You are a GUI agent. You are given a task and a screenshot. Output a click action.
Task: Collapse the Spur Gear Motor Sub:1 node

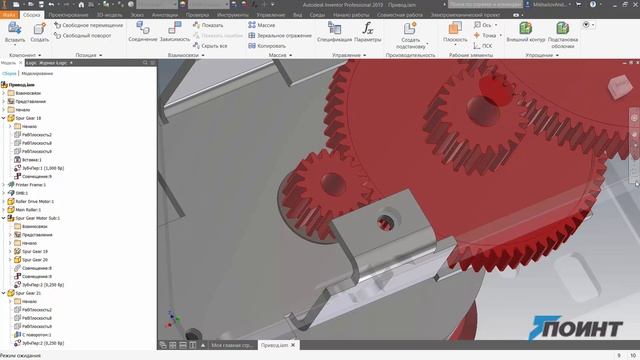pyautogui.click(x=4, y=218)
